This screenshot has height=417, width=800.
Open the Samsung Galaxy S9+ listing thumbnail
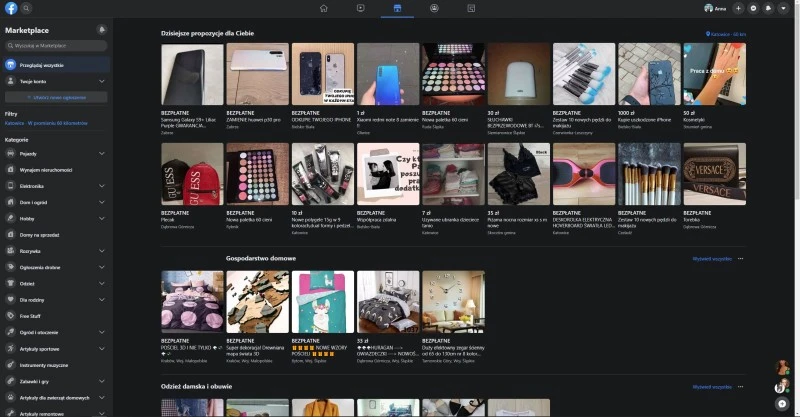[192, 74]
